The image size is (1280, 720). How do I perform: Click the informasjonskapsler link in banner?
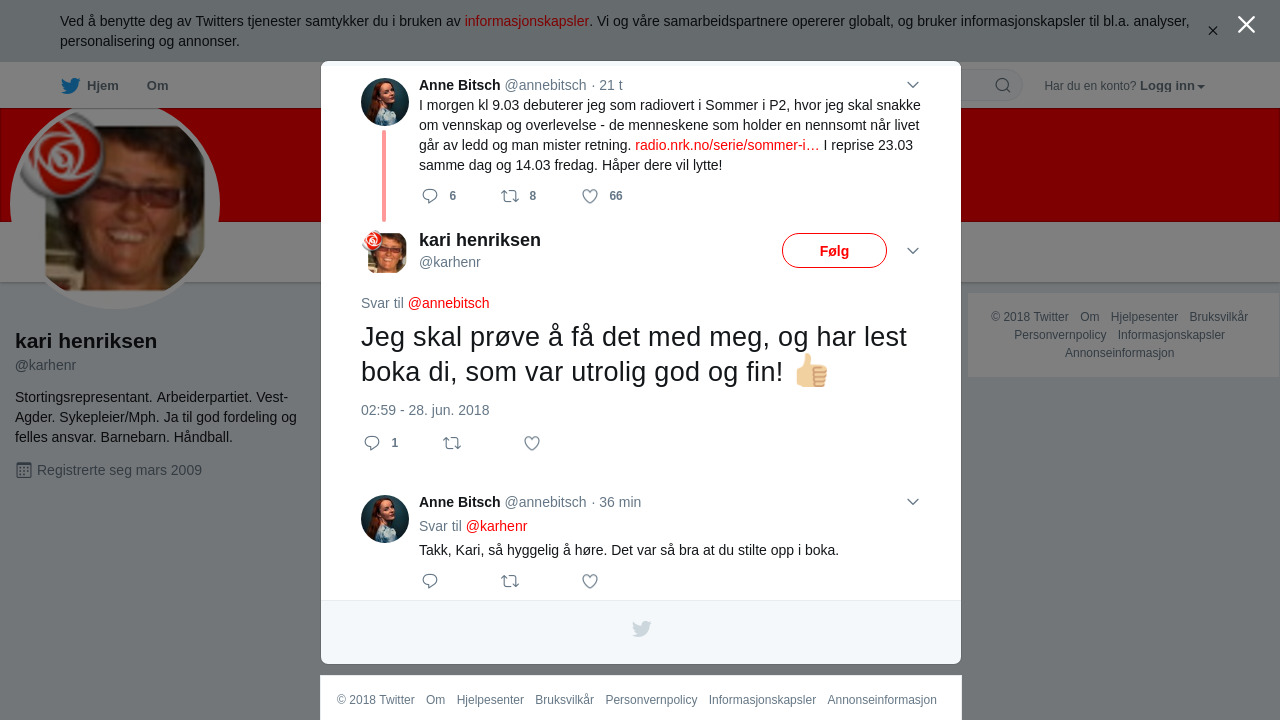(526, 21)
